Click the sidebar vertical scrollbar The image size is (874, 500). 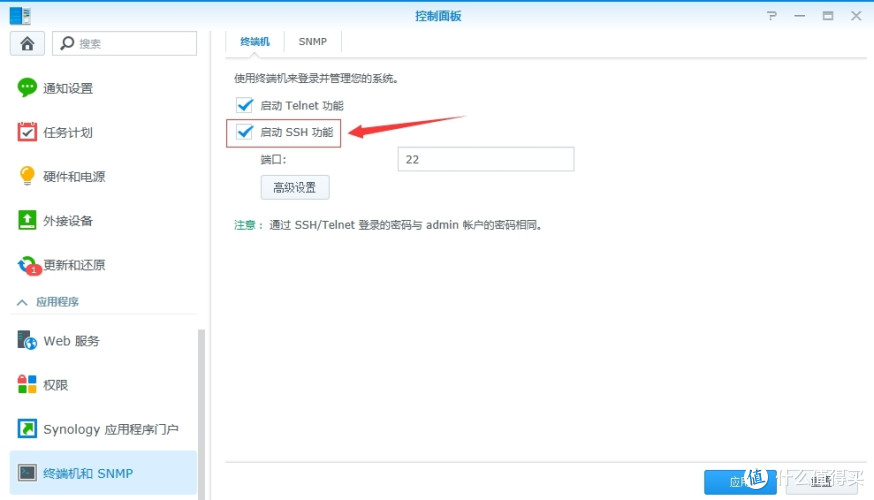pos(201,413)
